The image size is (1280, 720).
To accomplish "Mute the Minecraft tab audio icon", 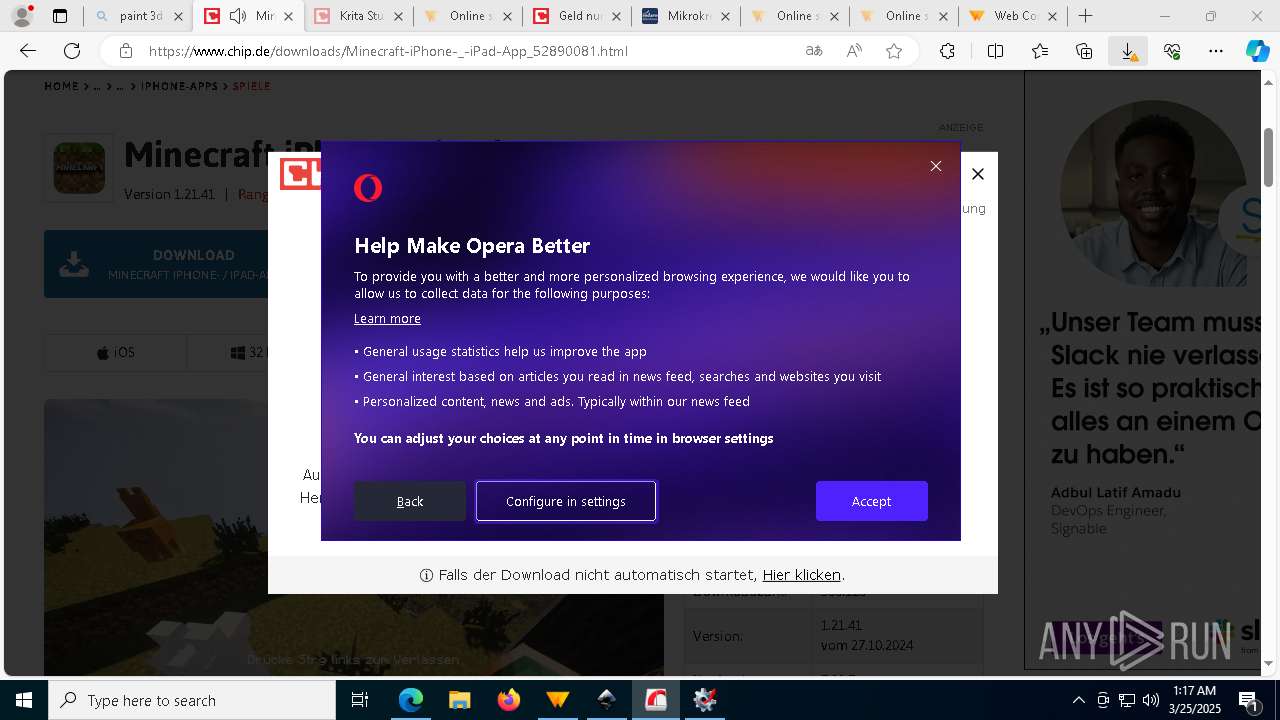I will tap(238, 16).
